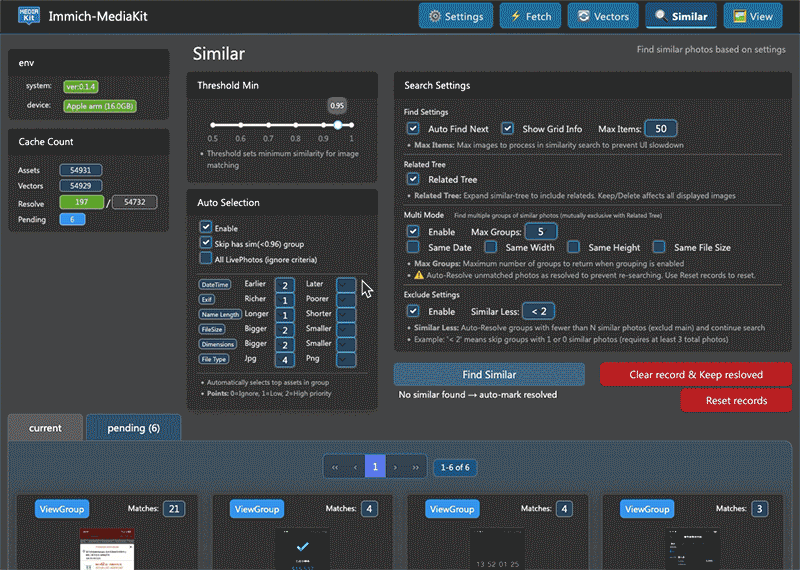Click the Pending count badge 6
Image resolution: width=800 pixels, height=570 pixels.
72,219
